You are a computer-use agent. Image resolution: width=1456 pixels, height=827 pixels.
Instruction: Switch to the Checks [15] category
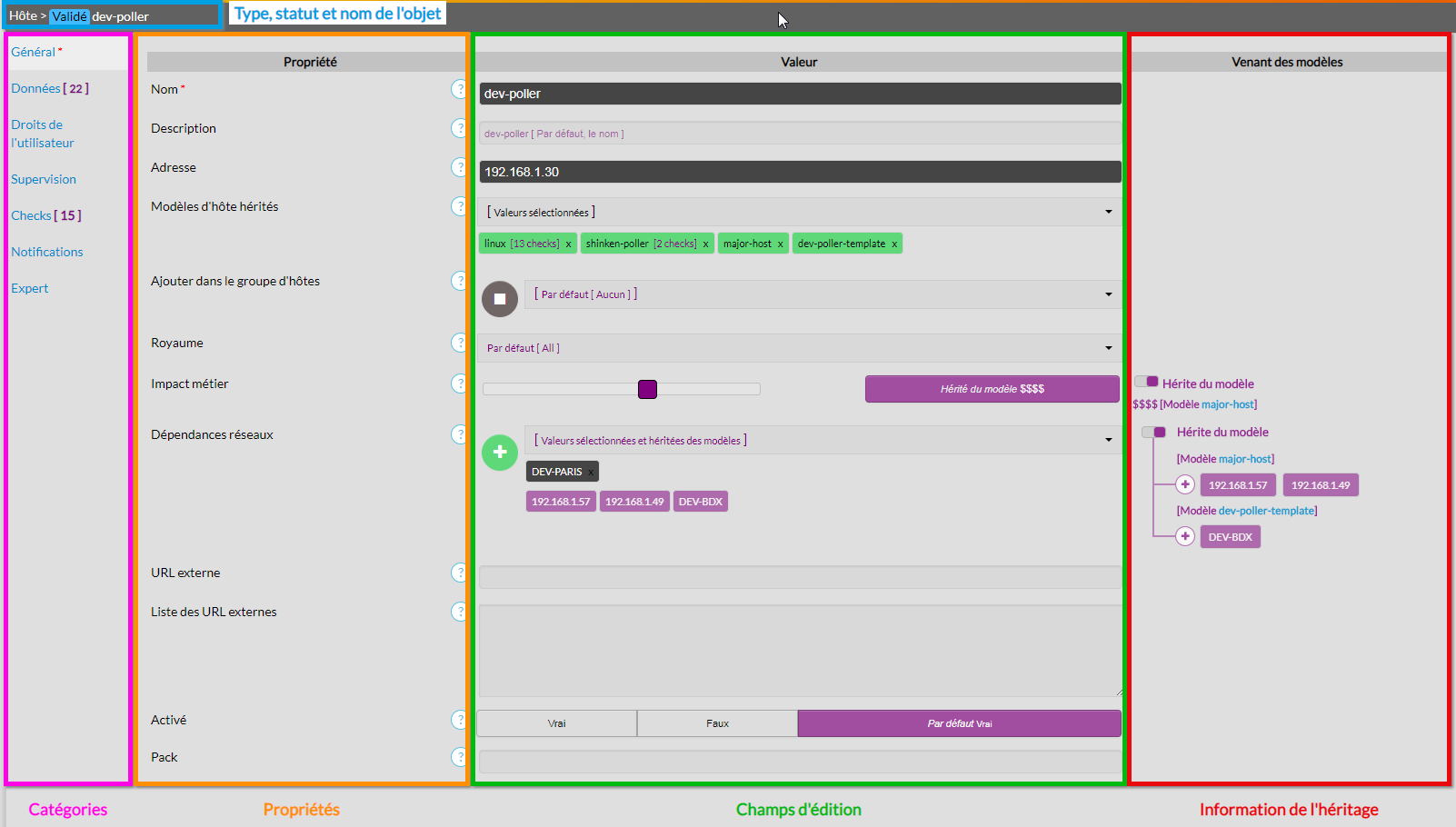pyautogui.click(x=45, y=215)
